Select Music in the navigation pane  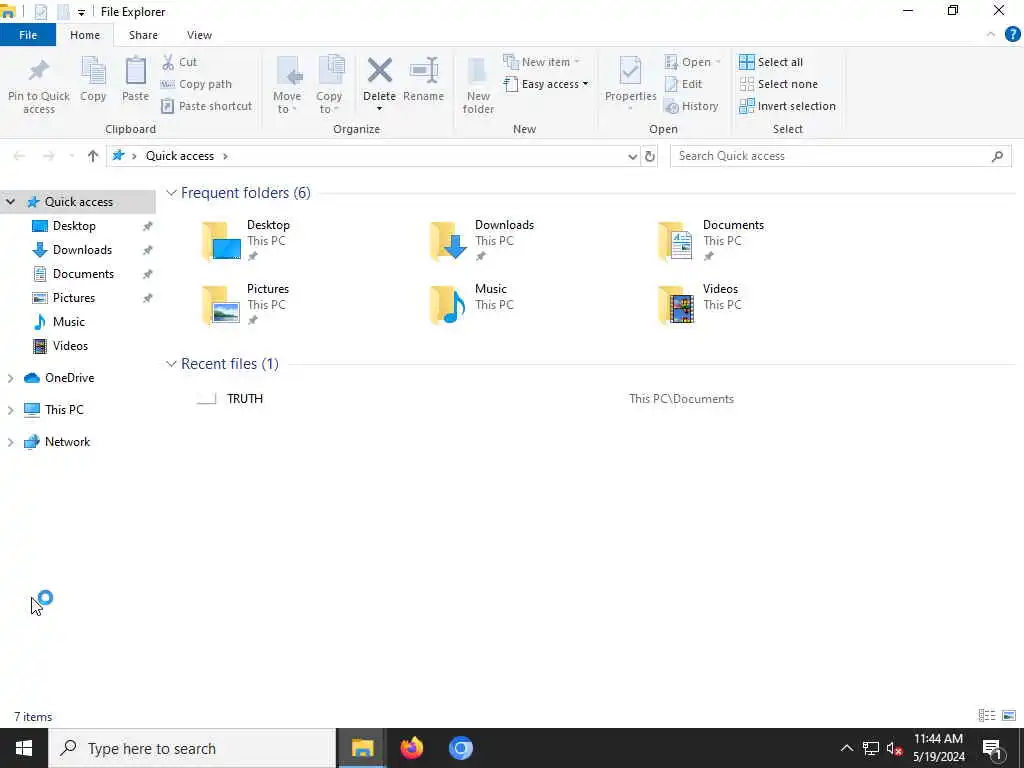click(69, 322)
